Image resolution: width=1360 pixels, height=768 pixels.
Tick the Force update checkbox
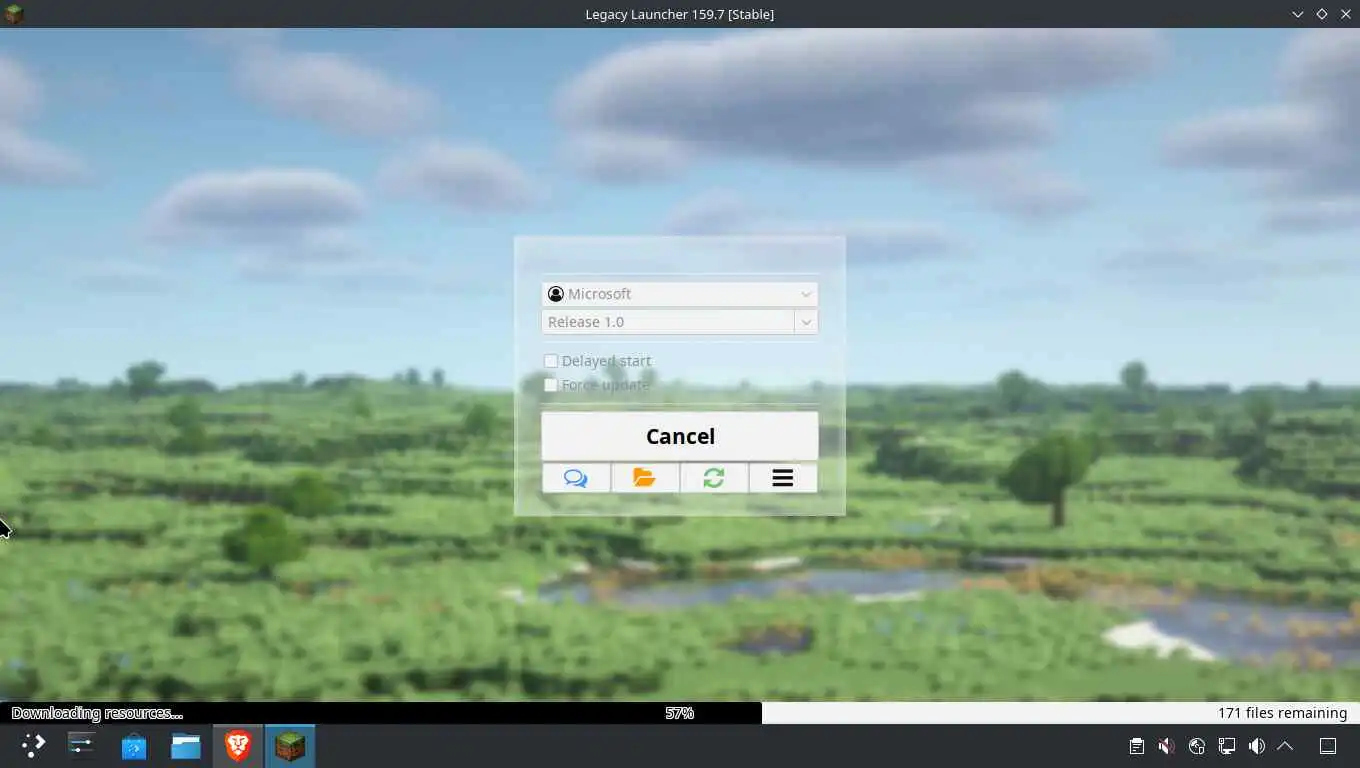[x=550, y=385]
